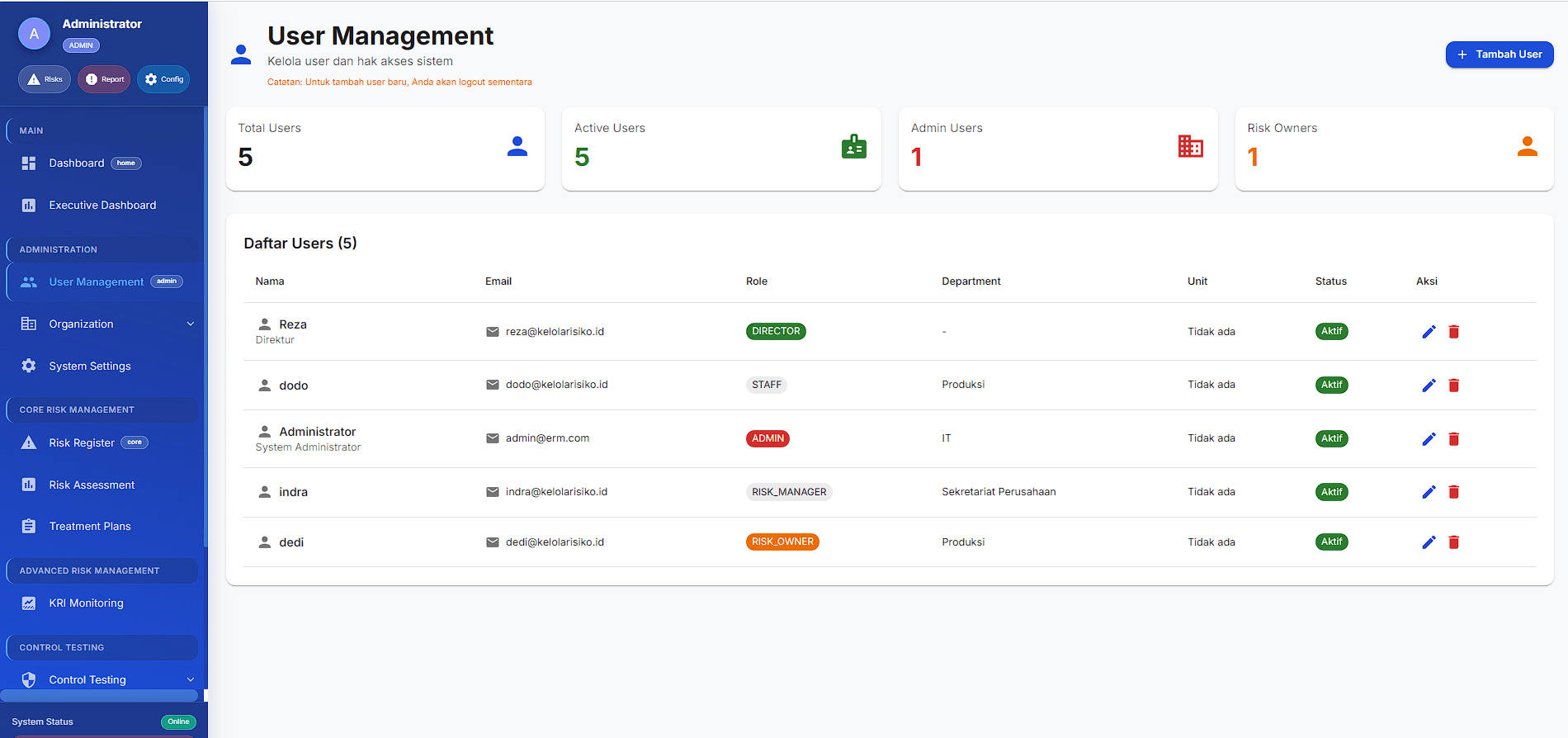Edit the Administrator user row
The width and height of the screenshot is (1568, 738).
click(1429, 439)
